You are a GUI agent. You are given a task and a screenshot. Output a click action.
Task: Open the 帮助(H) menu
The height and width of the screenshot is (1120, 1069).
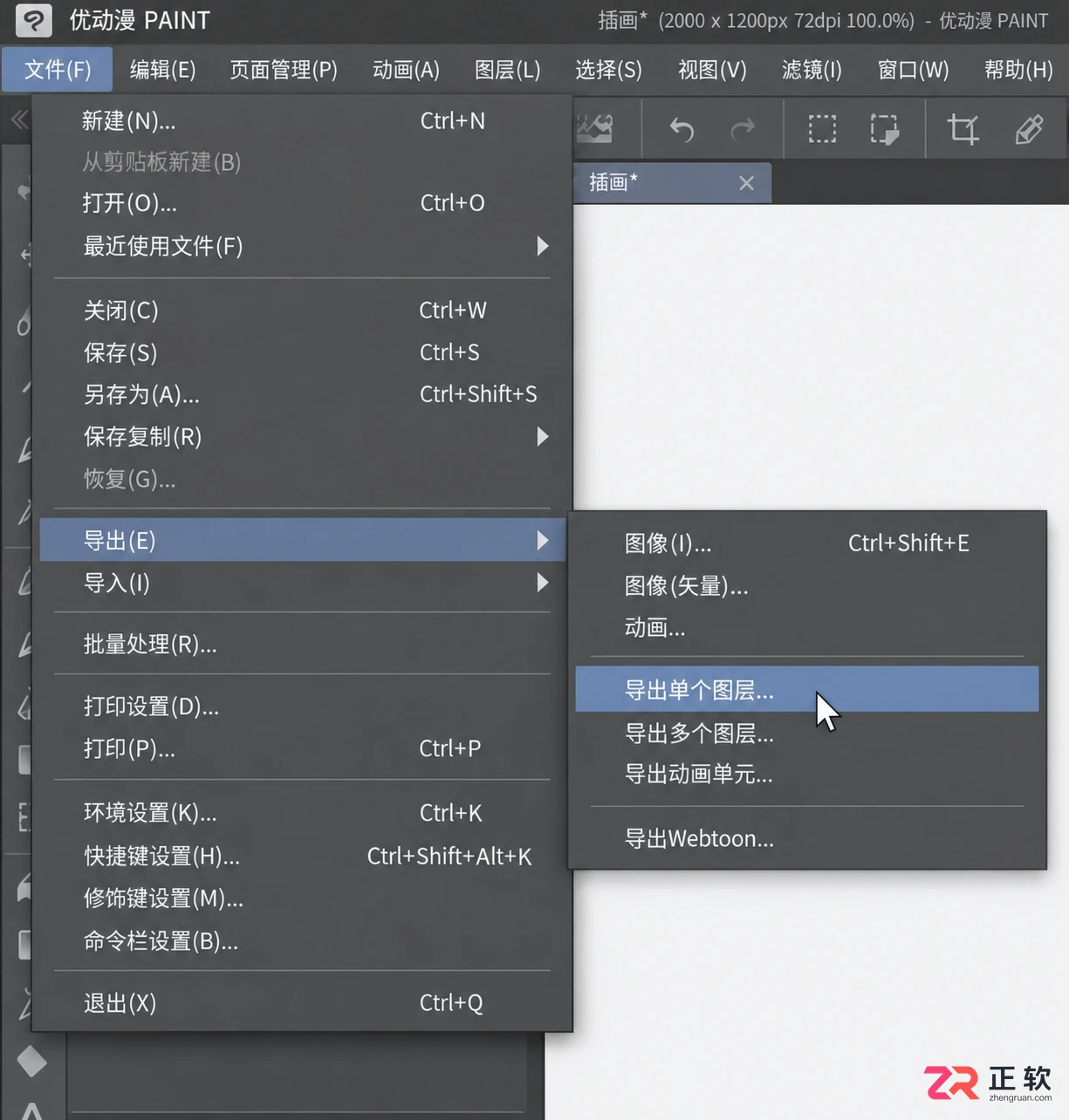pyautogui.click(x=1018, y=69)
